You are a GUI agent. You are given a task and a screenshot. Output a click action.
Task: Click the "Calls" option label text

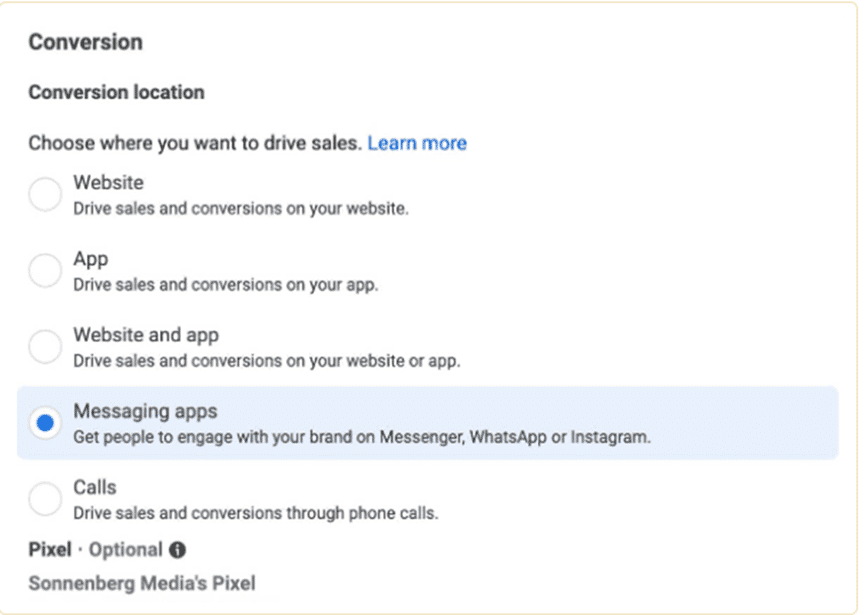[95, 487]
